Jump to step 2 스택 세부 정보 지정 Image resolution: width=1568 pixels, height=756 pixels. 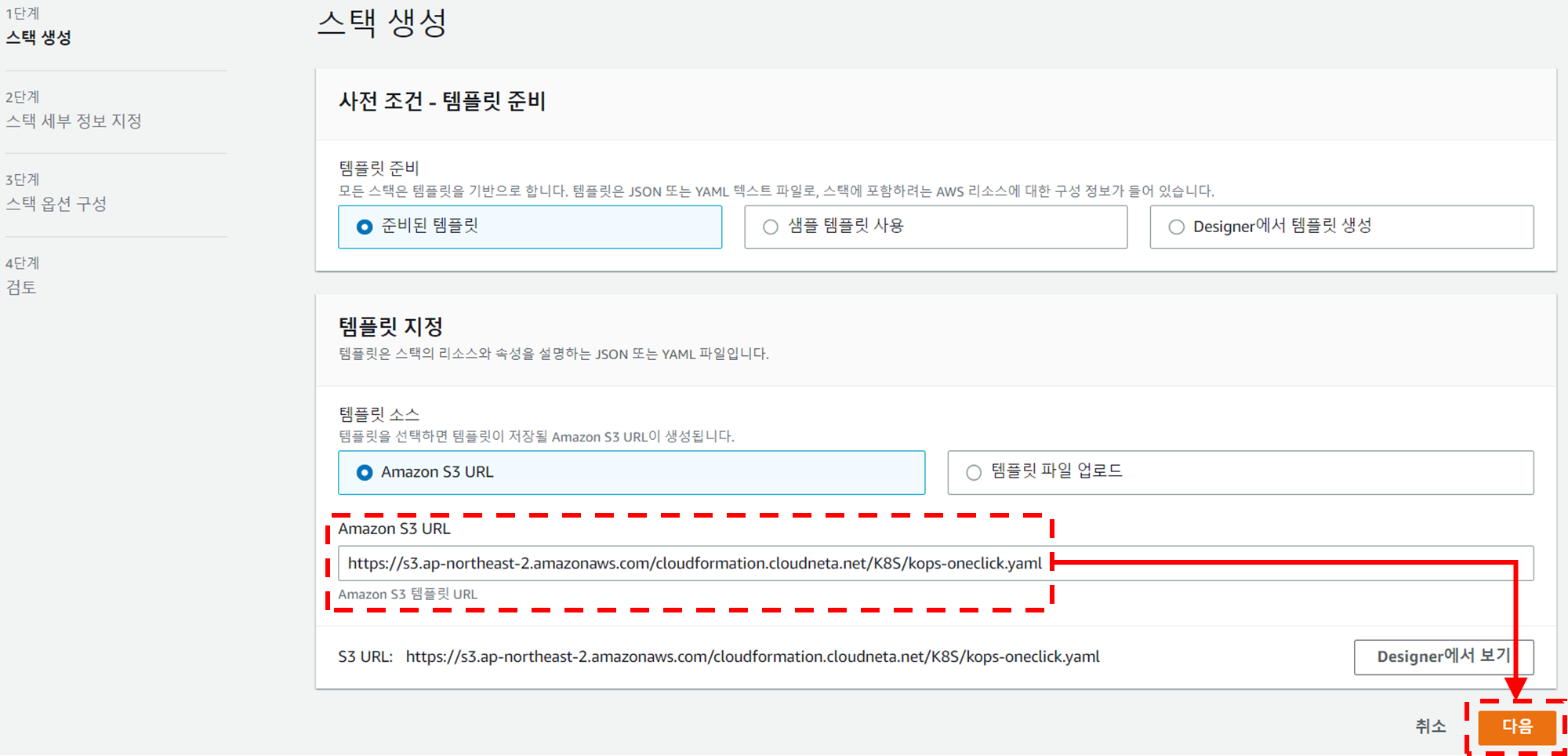(x=74, y=121)
